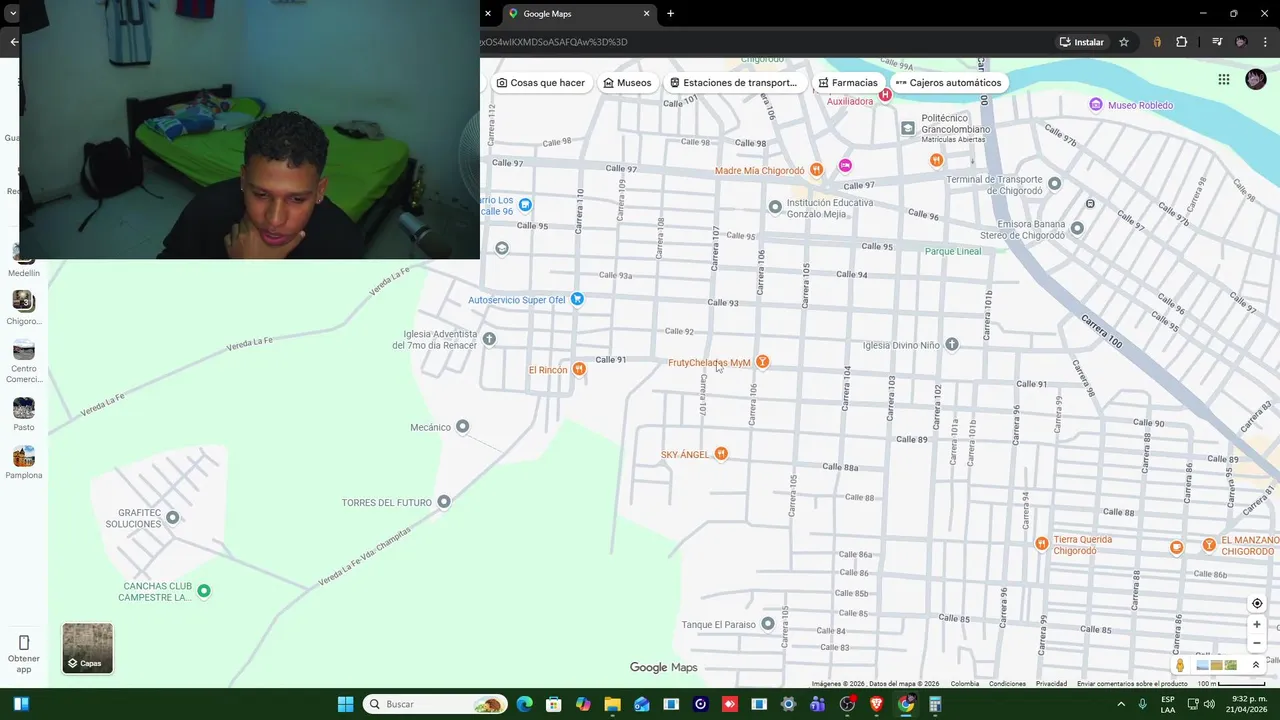Select the Tierra Querida Chigorodó pin

pos(1041,544)
